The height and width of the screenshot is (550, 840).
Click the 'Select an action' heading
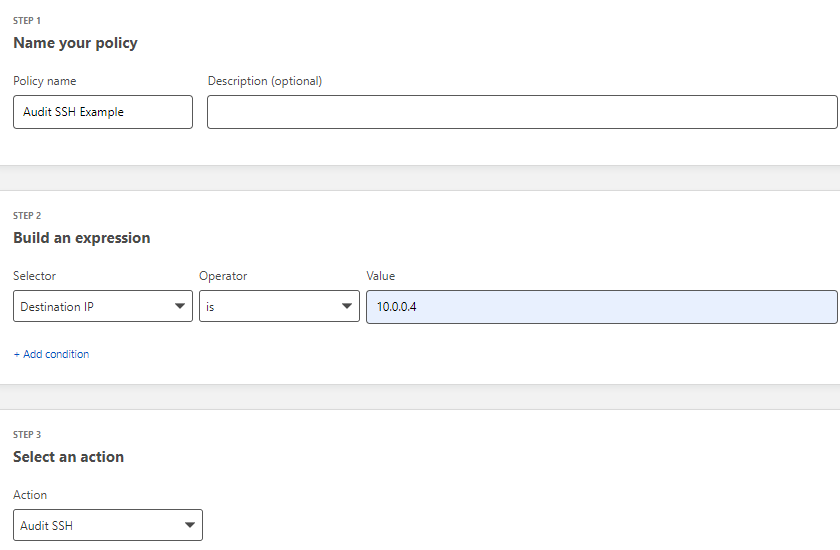point(69,457)
